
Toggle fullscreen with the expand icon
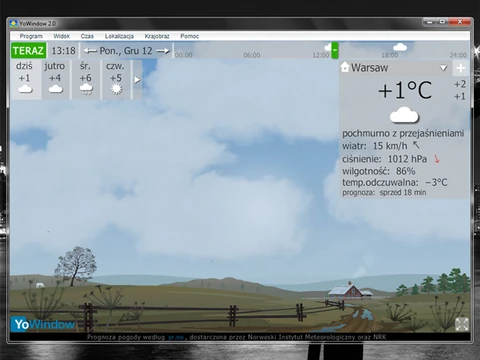[x=462, y=324]
